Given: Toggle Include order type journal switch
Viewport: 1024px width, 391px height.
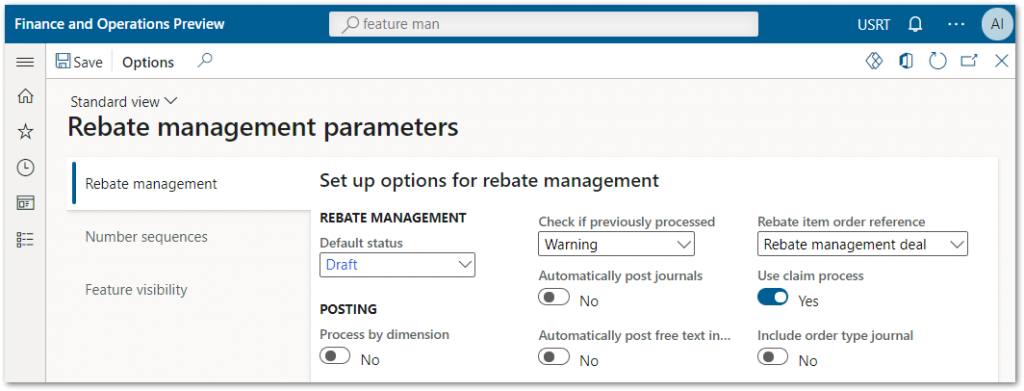Looking at the screenshot, I should pyautogui.click(x=773, y=357).
